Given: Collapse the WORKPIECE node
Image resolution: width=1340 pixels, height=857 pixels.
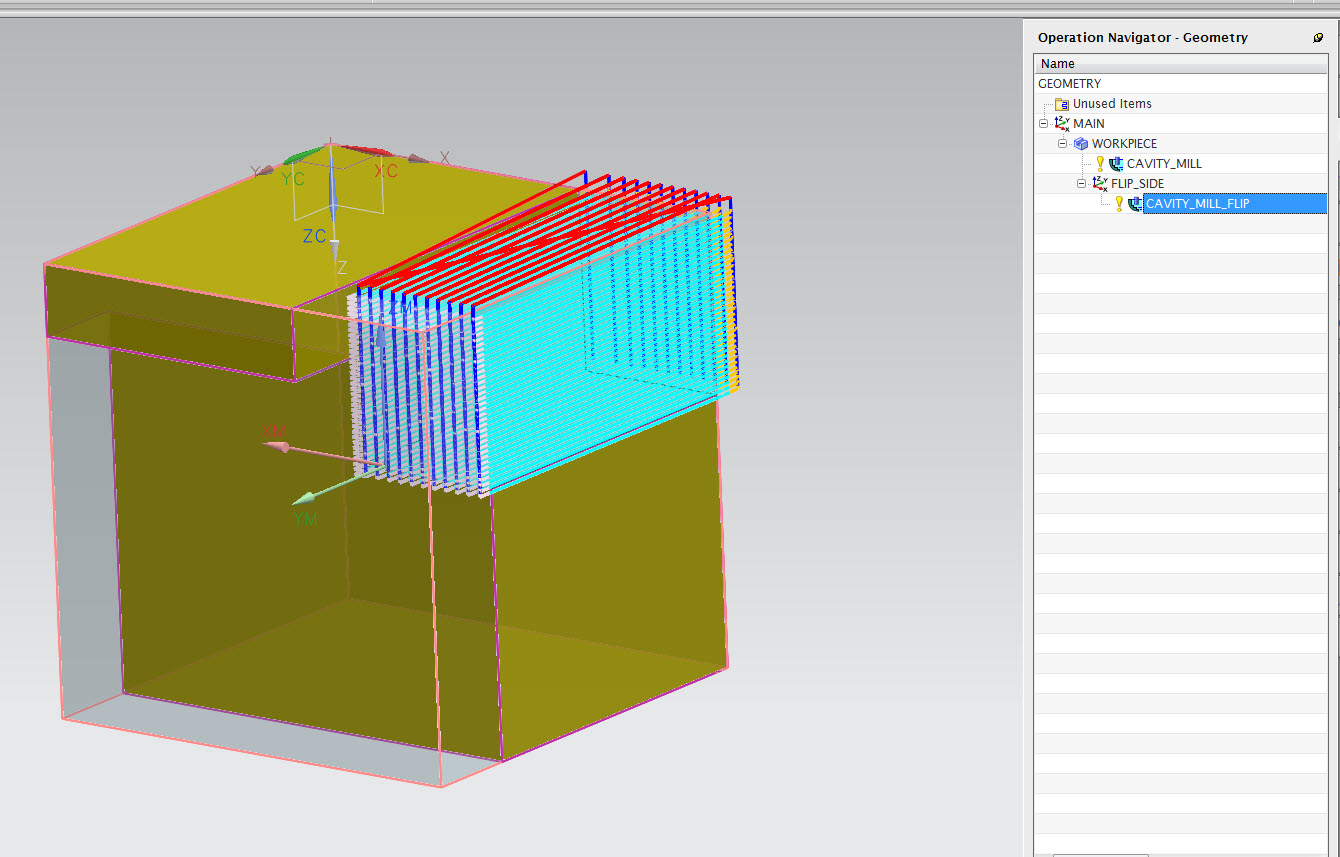Looking at the screenshot, I should (1063, 144).
